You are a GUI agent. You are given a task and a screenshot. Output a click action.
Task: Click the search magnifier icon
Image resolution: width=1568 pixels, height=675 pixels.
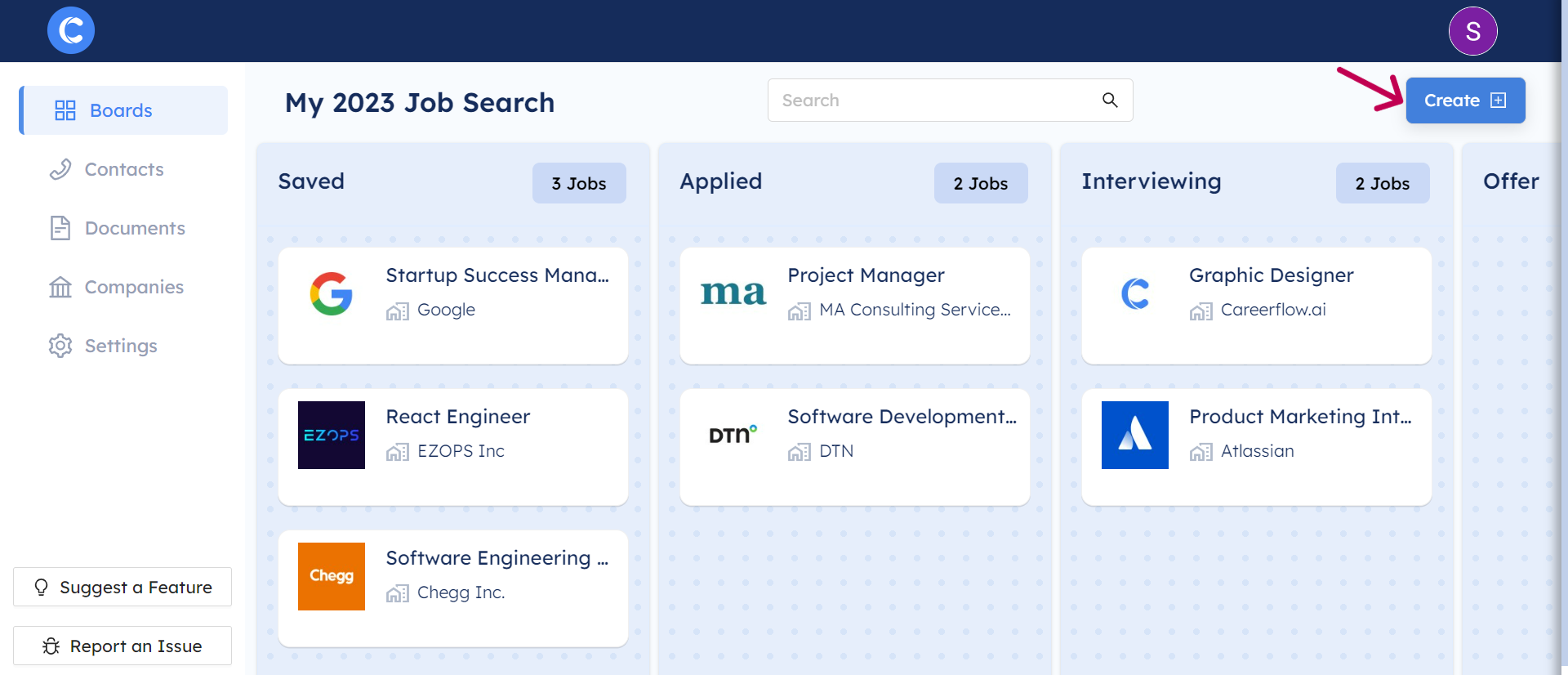coord(1109,100)
